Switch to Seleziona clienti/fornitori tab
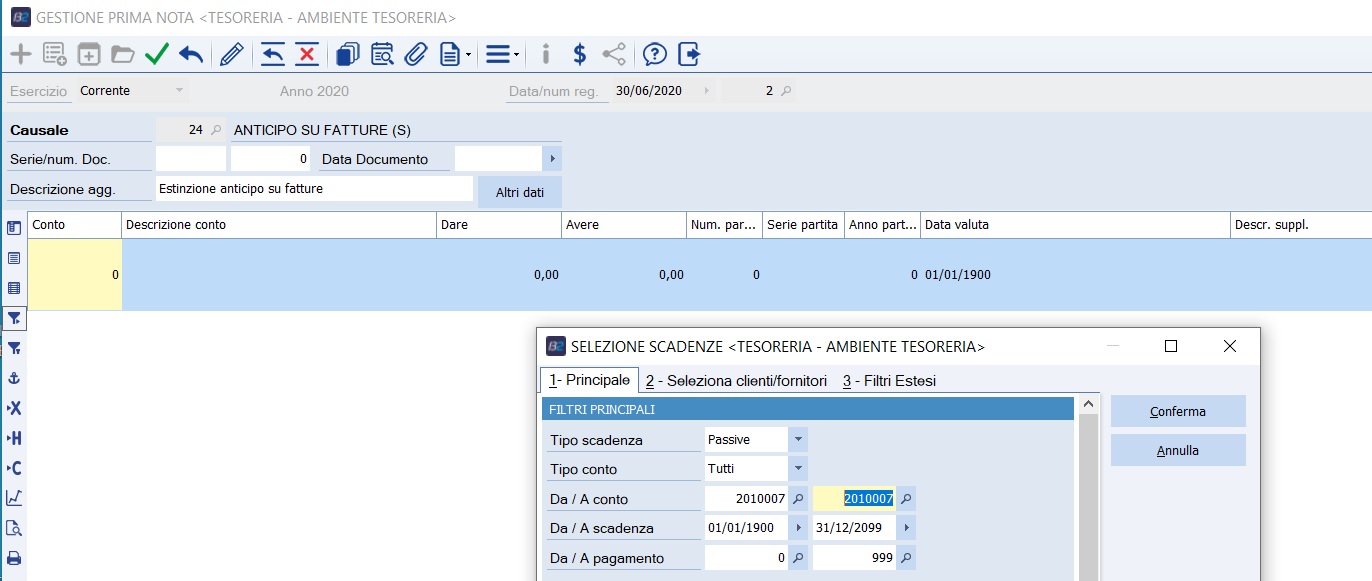This screenshot has width=1372, height=581. point(736,381)
